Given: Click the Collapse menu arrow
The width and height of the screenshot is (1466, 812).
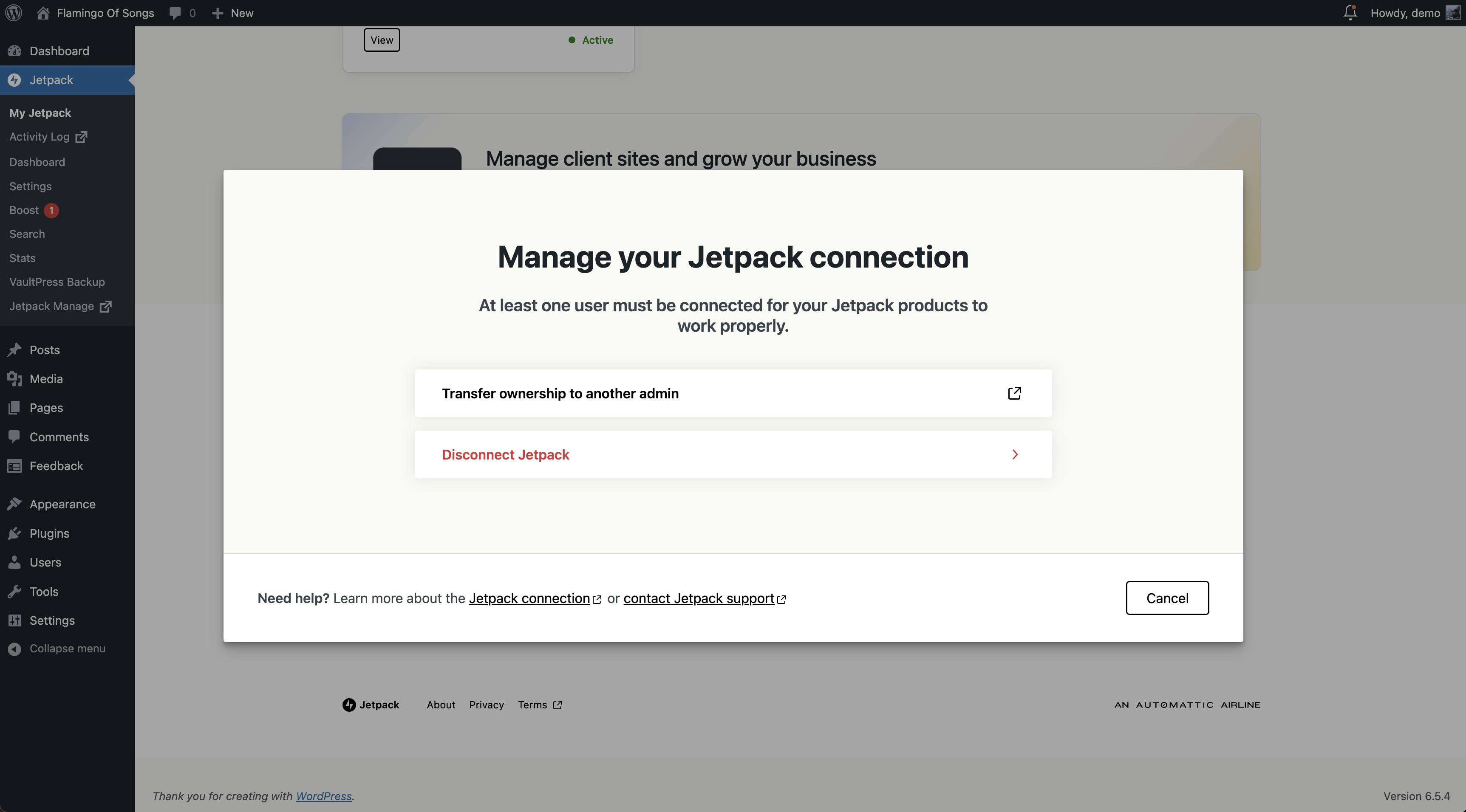Looking at the screenshot, I should coord(15,649).
